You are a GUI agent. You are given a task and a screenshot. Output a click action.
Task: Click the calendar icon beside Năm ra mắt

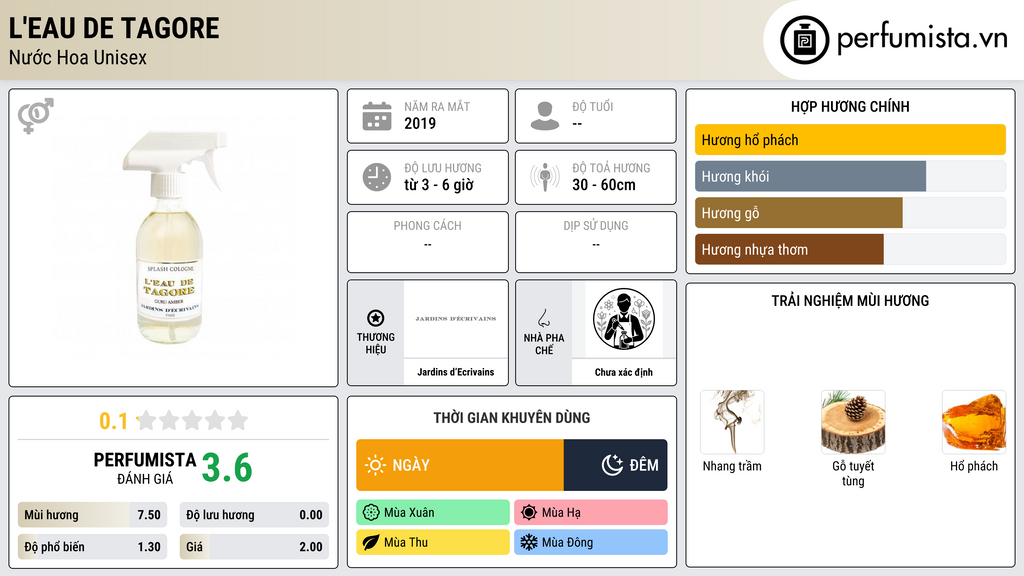pyautogui.click(x=377, y=116)
